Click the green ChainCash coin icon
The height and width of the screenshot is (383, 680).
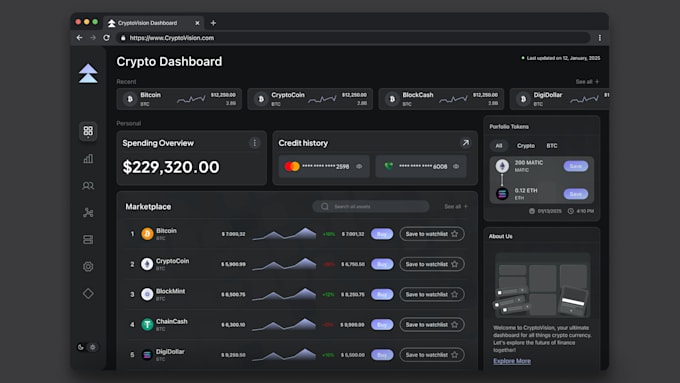147,324
